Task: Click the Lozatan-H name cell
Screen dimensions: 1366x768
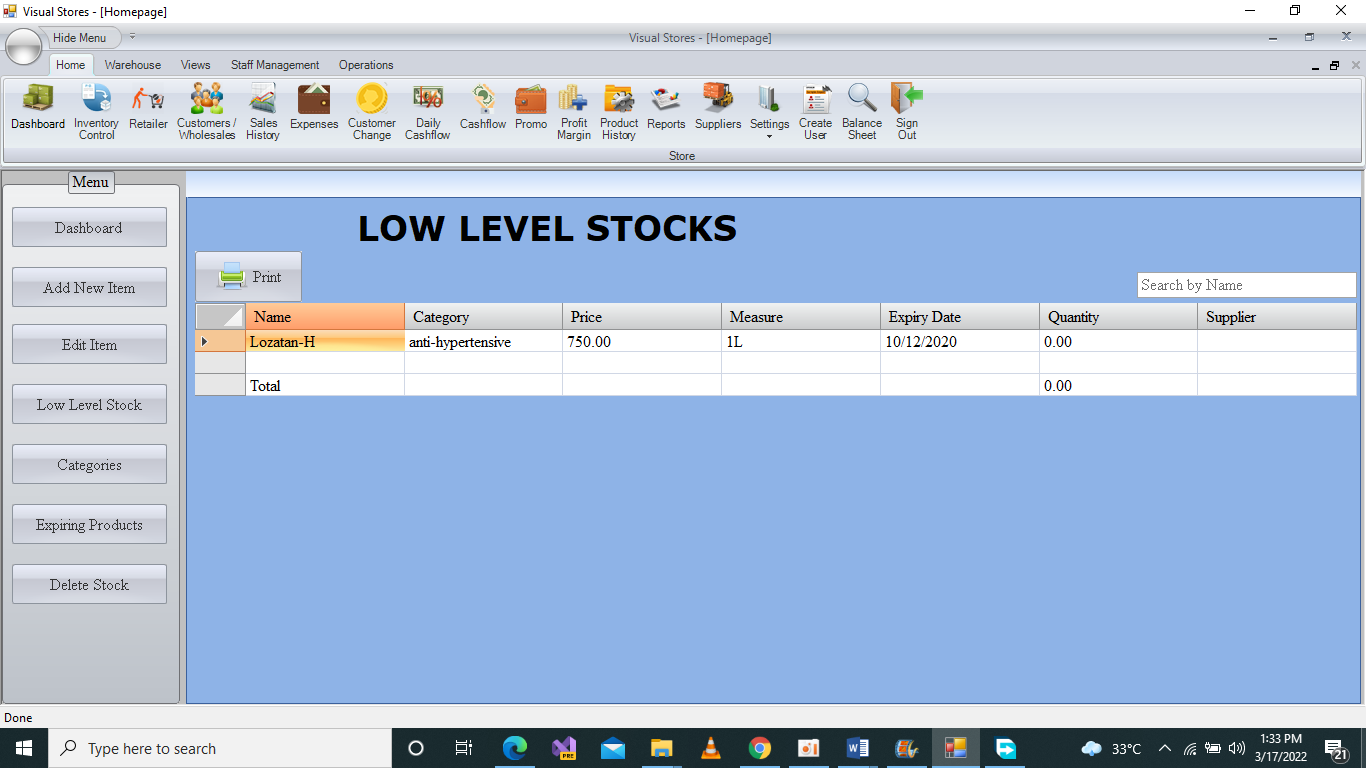Action: 325,341
